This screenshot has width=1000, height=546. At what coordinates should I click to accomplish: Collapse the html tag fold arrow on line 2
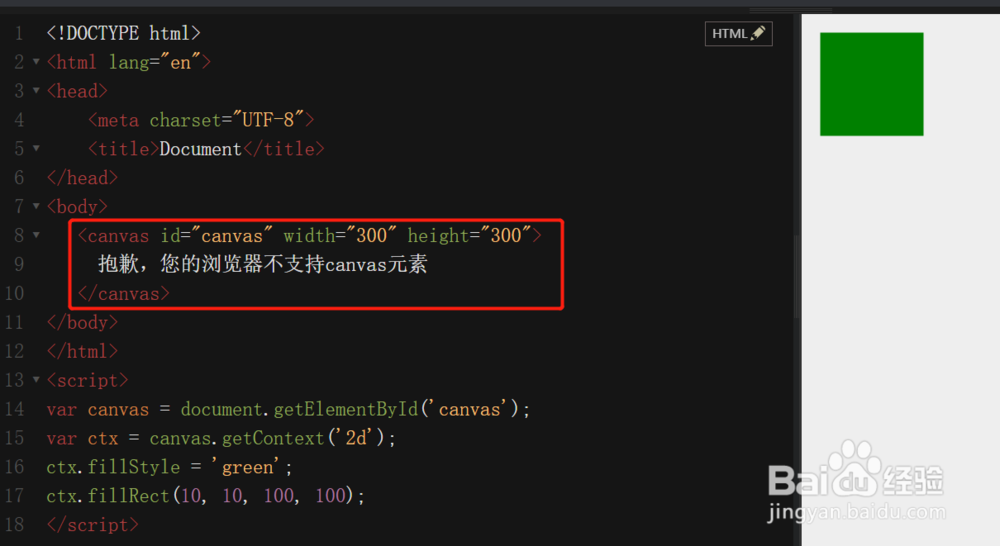36,62
